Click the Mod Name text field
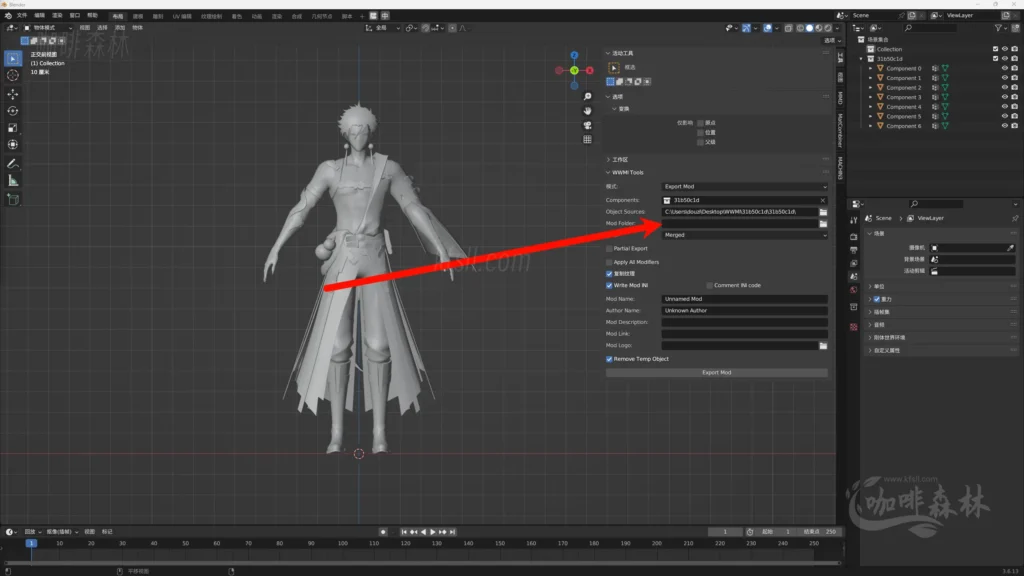1024x576 pixels. [745, 299]
